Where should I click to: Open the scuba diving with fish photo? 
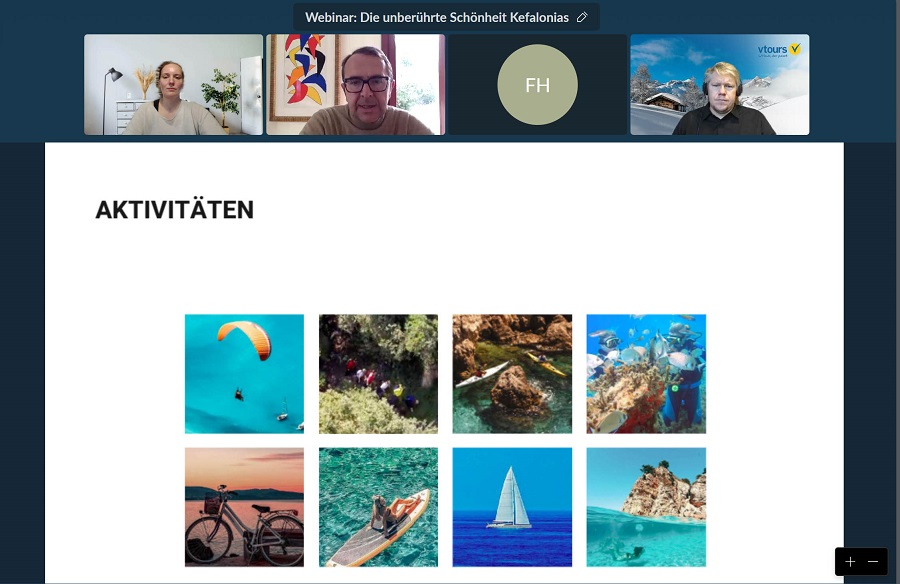coord(646,374)
